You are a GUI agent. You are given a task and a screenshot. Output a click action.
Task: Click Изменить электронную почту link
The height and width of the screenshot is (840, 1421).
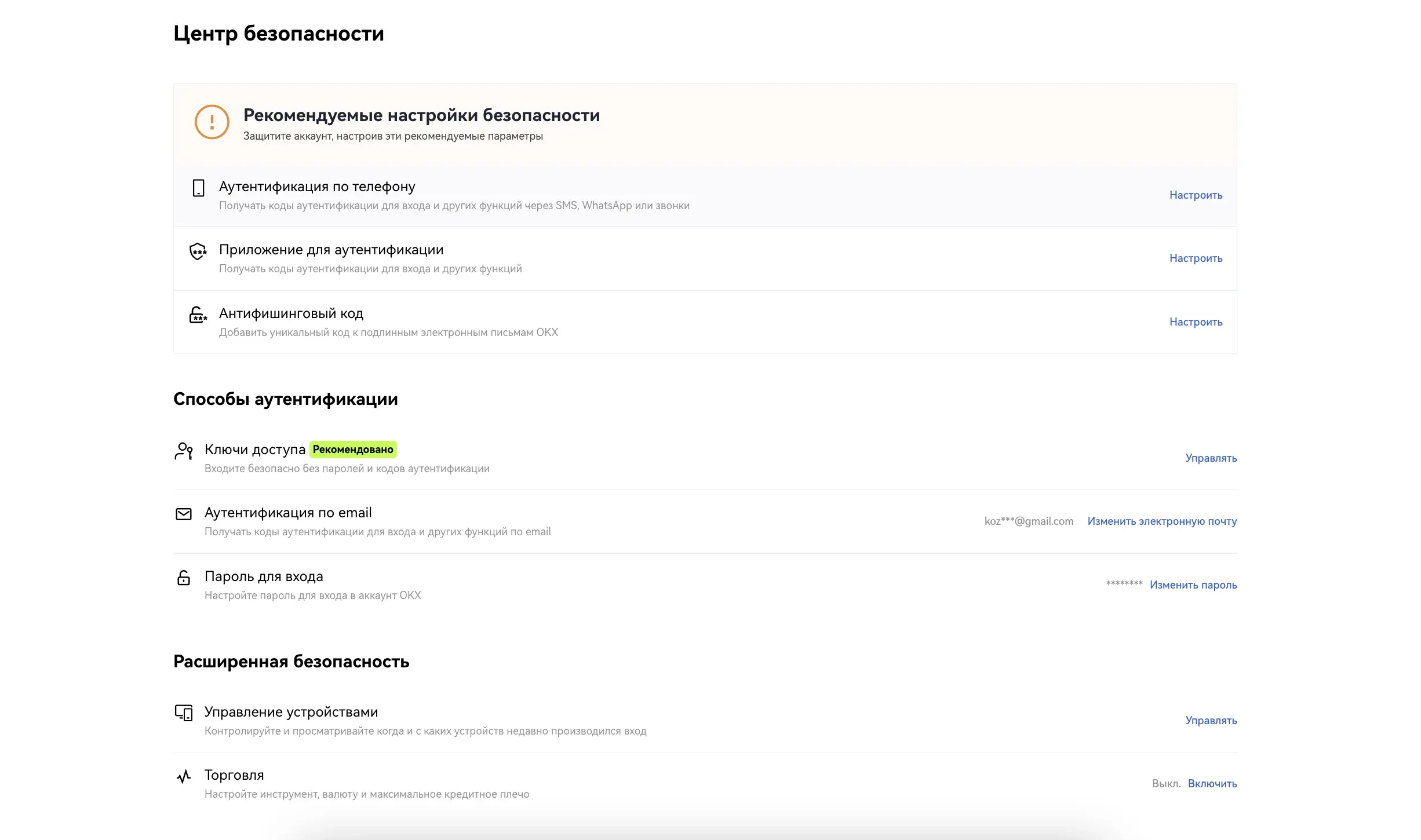coord(1162,521)
